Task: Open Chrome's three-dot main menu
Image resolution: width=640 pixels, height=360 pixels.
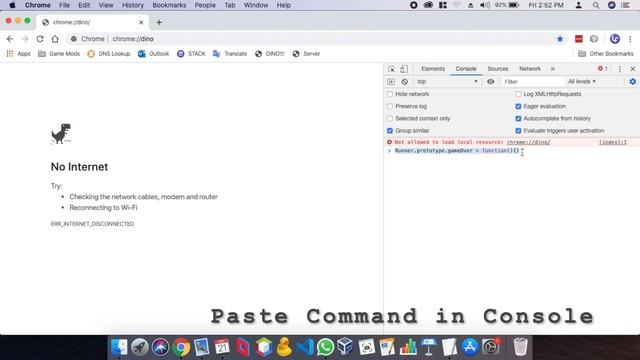Action: [630, 39]
